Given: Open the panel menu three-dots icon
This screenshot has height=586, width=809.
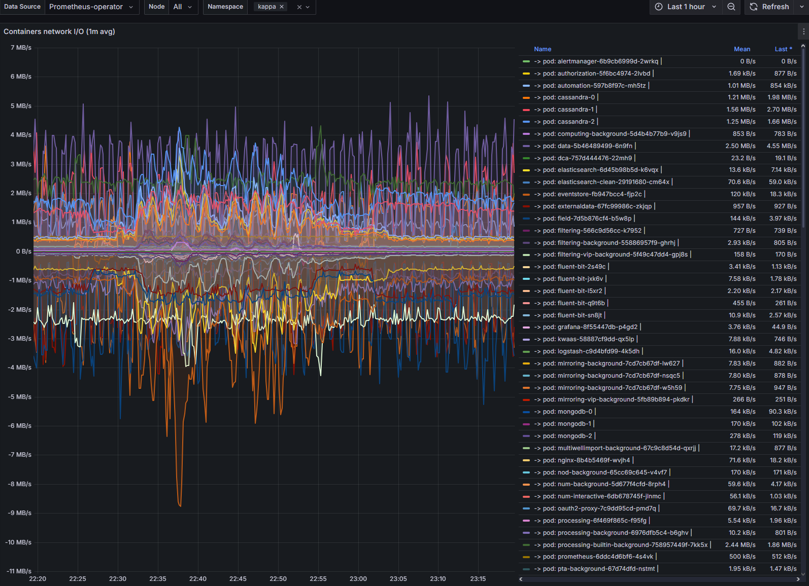Looking at the screenshot, I should tap(803, 32).
